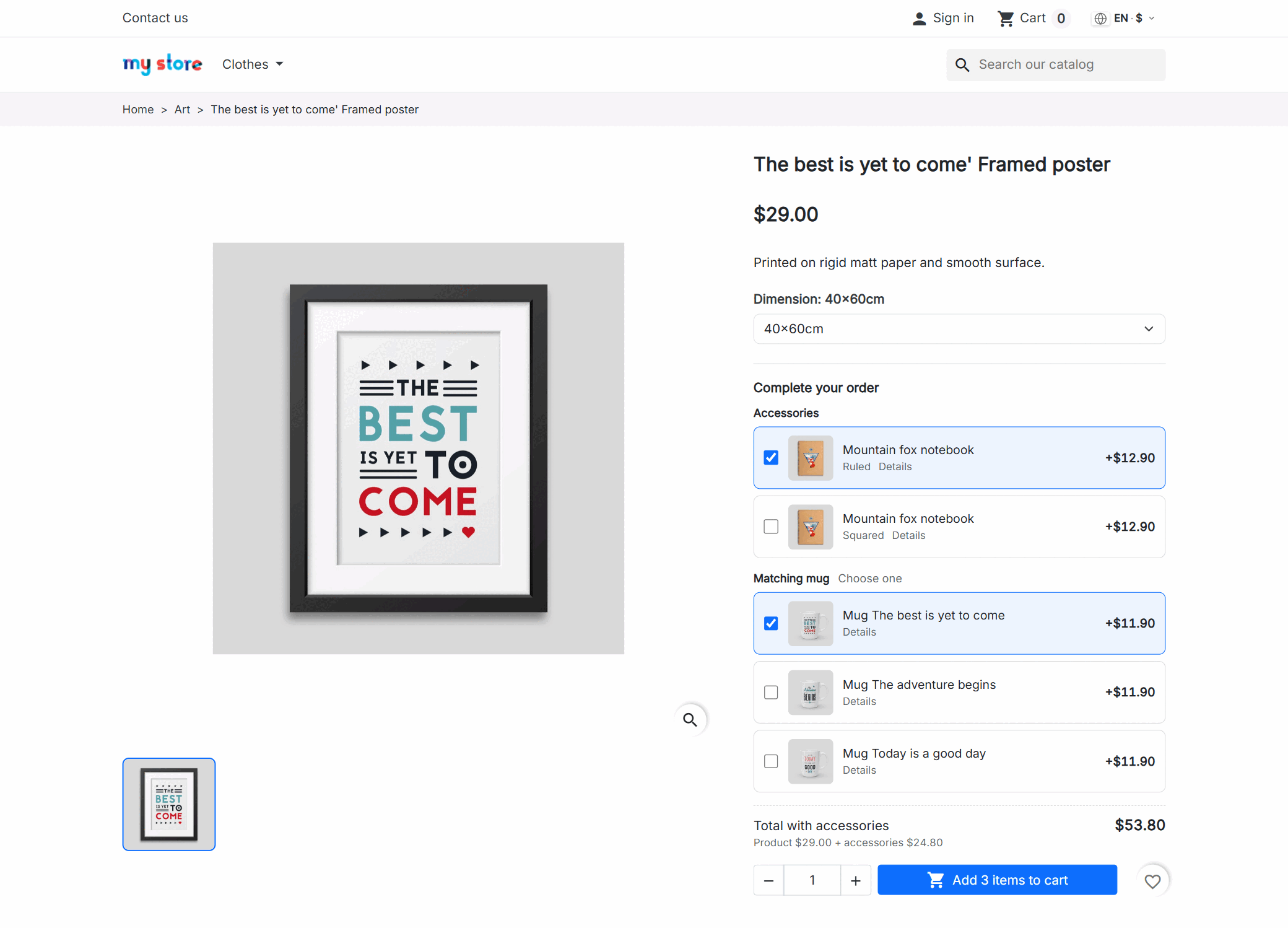This screenshot has height=928, width=1288.
Task: View Details for Squared notebook
Action: point(908,536)
